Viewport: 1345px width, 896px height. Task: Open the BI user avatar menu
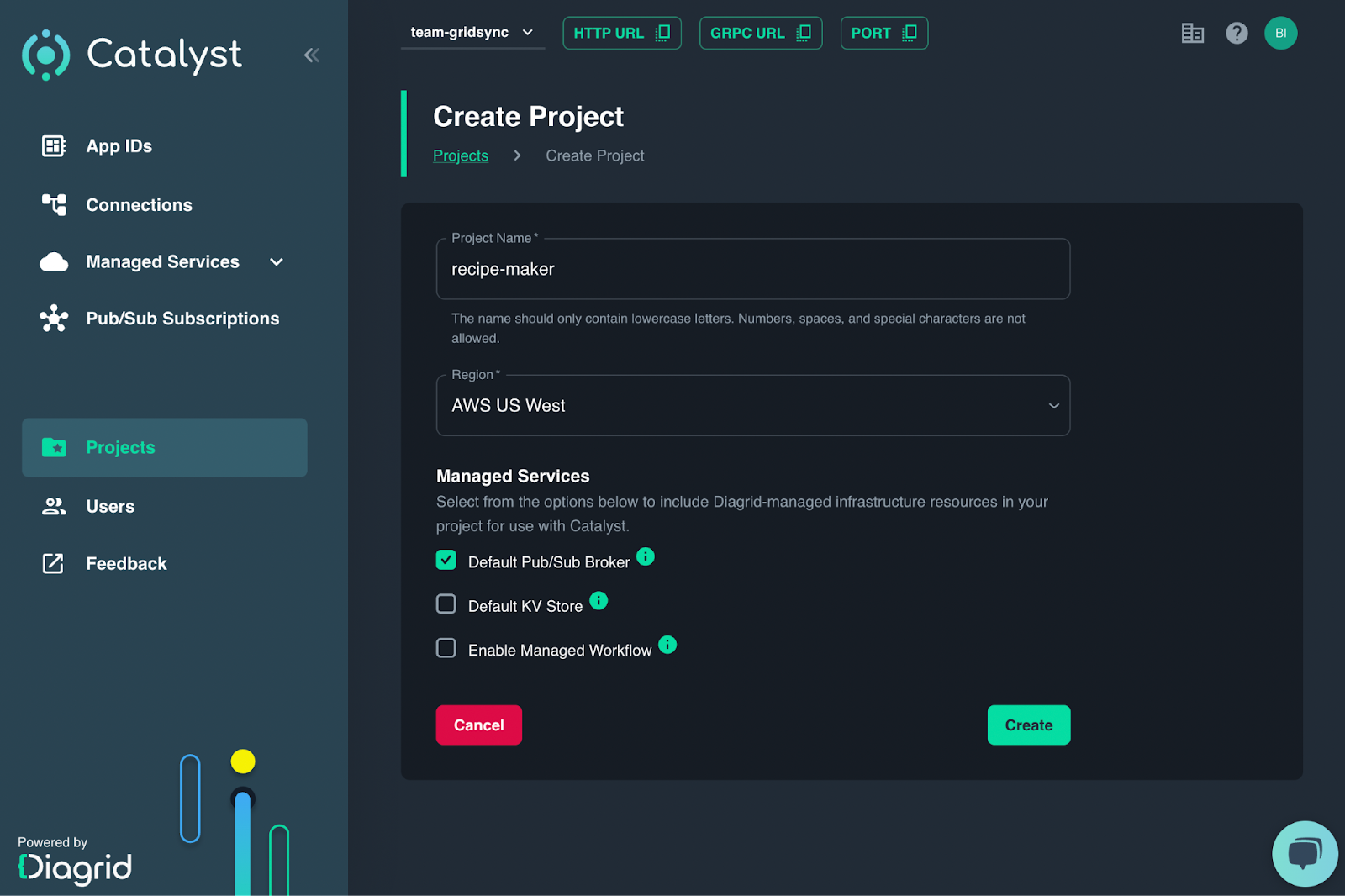pyautogui.click(x=1280, y=34)
